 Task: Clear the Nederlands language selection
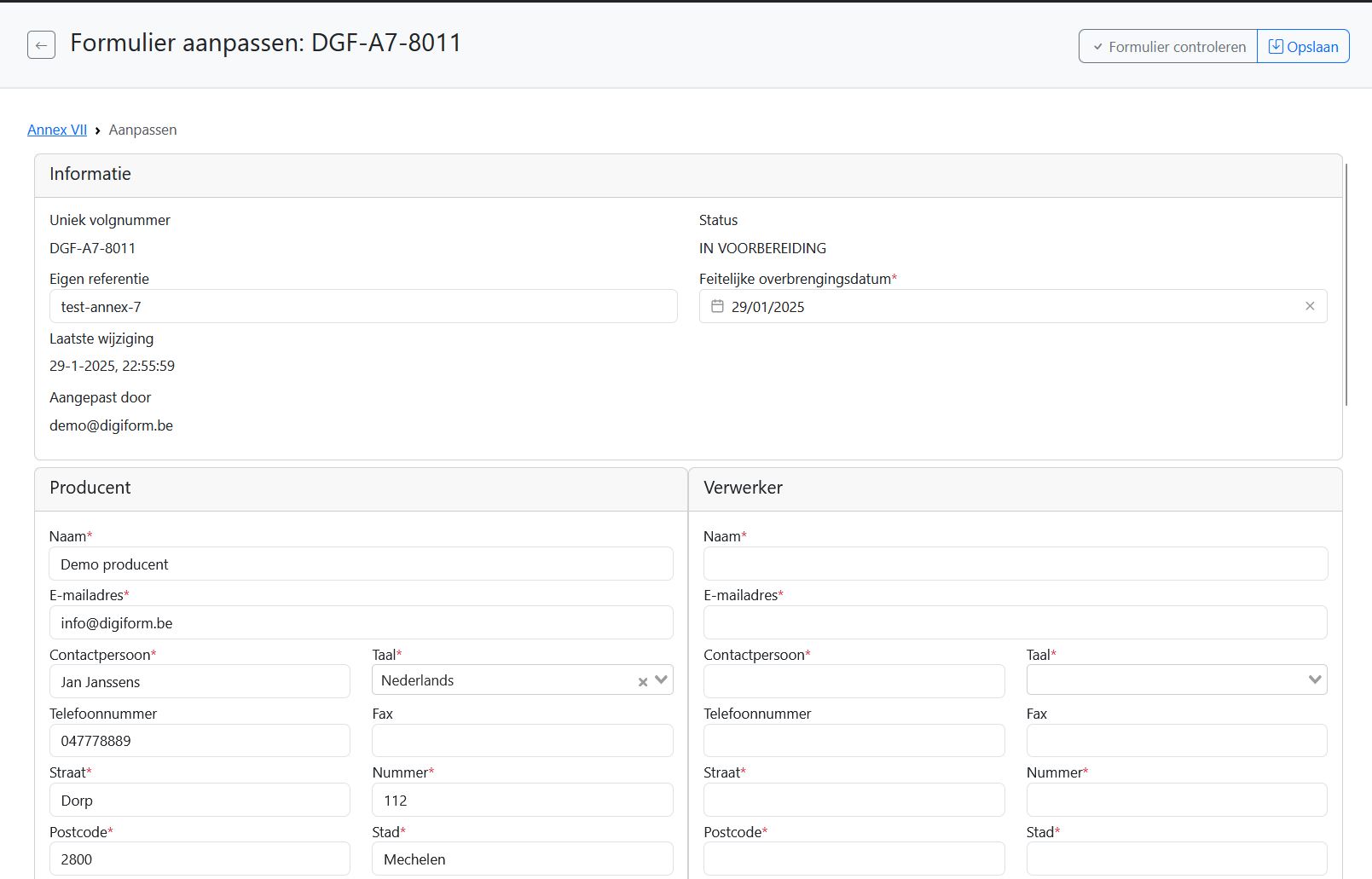643,681
